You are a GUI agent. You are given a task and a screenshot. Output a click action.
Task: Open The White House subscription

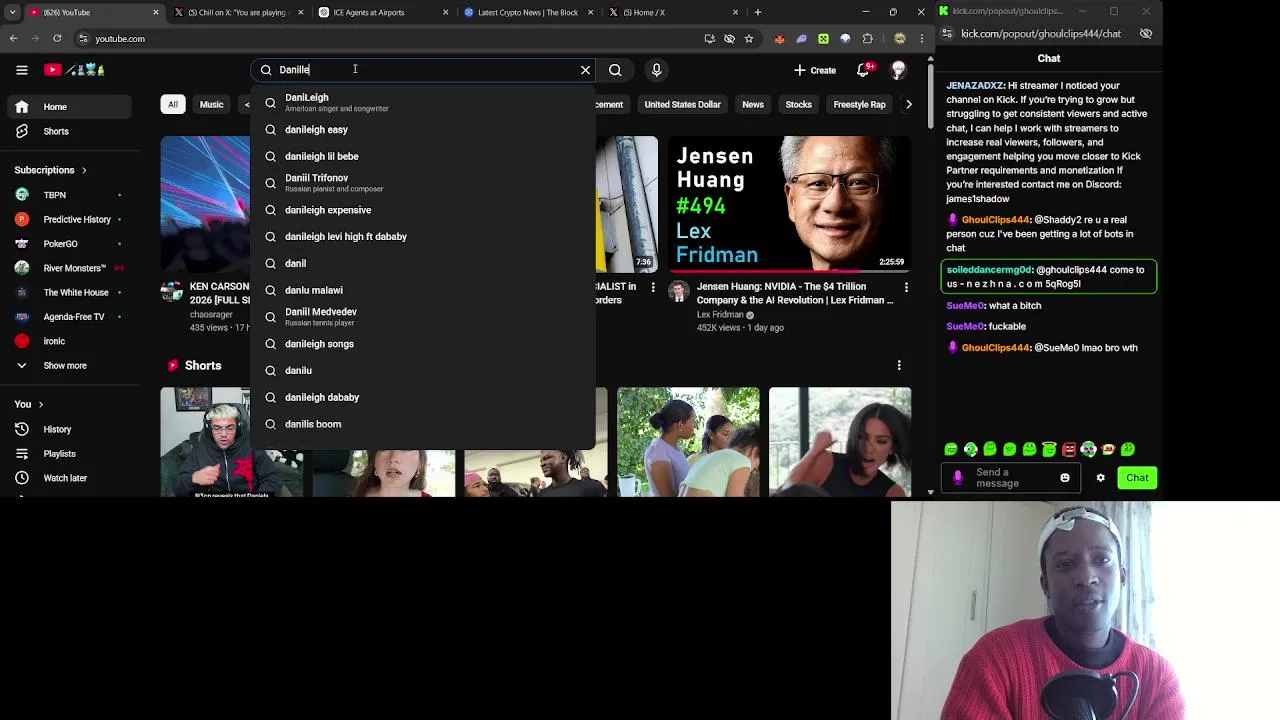click(x=67, y=292)
